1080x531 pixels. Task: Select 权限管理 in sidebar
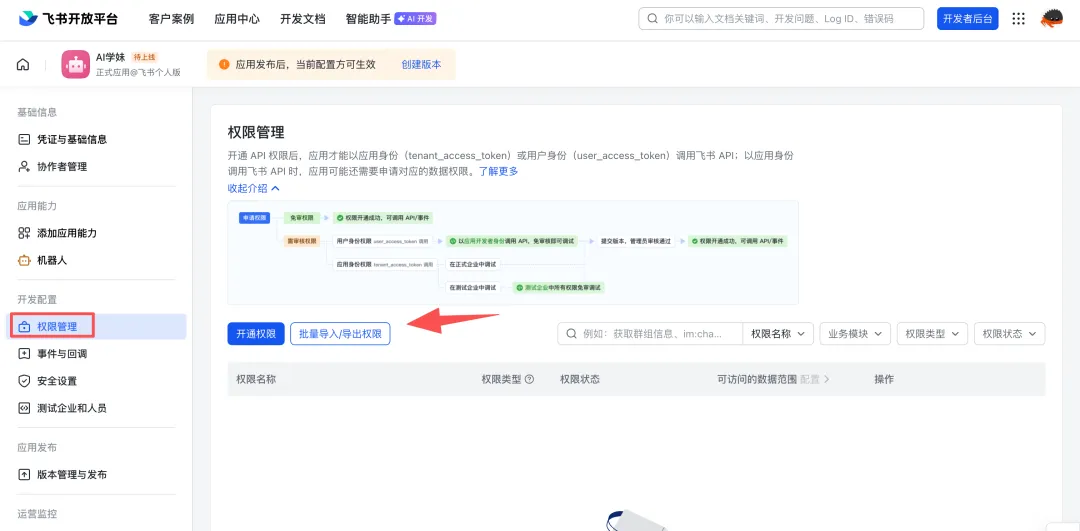(98, 326)
